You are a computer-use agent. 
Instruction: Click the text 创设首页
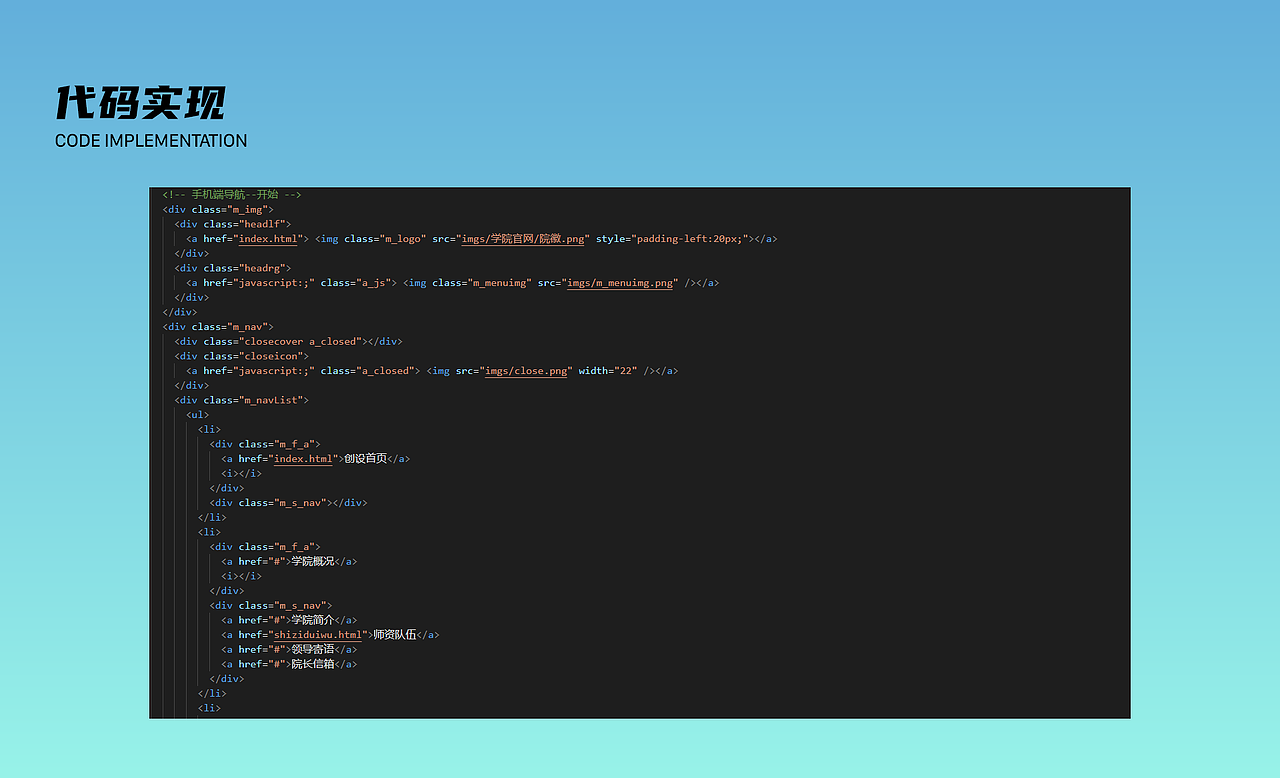pyautogui.click(x=365, y=459)
